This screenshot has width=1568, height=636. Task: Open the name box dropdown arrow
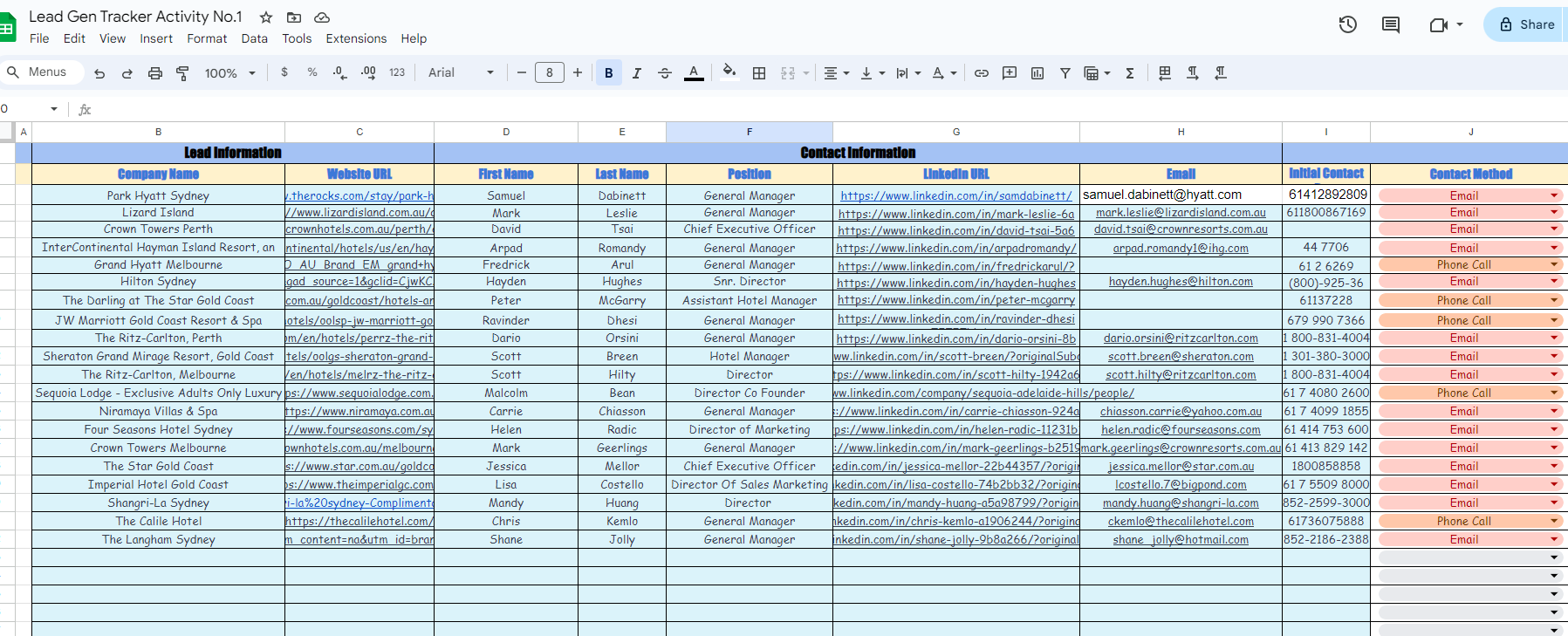pyautogui.click(x=54, y=109)
